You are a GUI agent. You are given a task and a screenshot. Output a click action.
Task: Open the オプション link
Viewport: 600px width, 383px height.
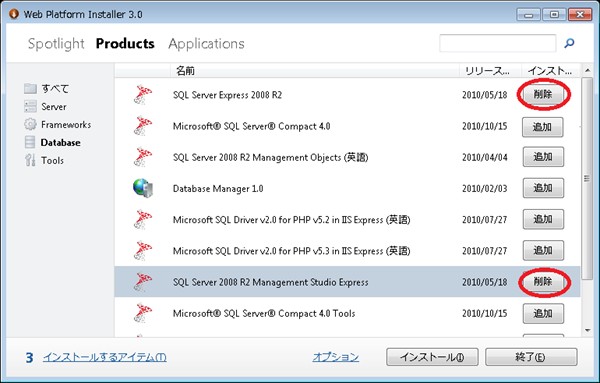point(336,357)
